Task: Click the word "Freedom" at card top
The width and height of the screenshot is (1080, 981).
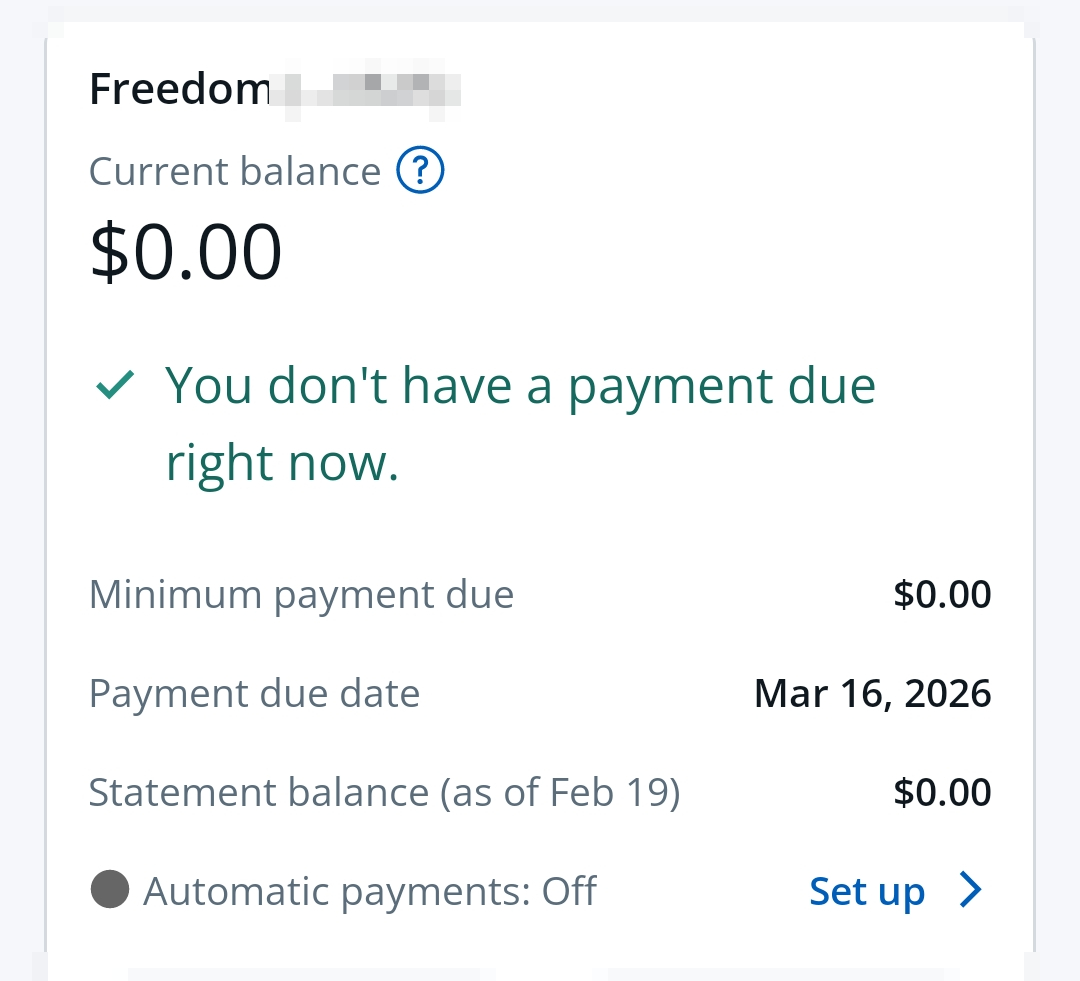Action: (x=180, y=90)
